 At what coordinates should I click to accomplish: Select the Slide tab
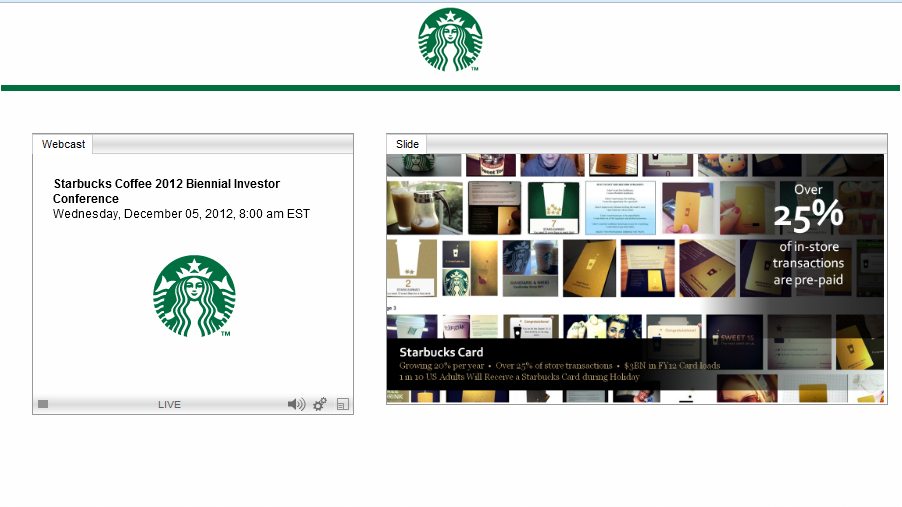[407, 144]
